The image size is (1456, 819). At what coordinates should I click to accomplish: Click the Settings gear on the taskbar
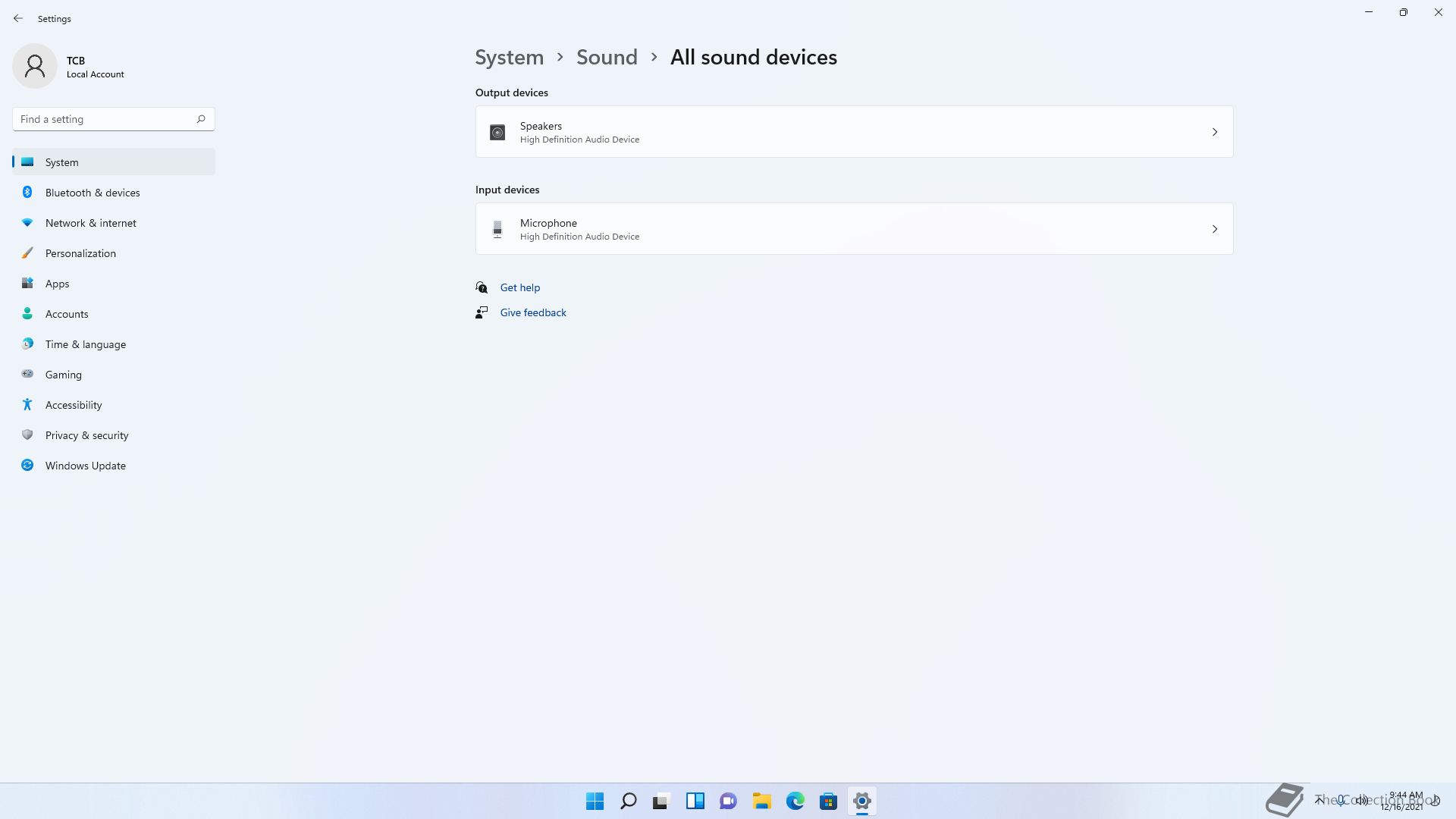pyautogui.click(x=862, y=801)
